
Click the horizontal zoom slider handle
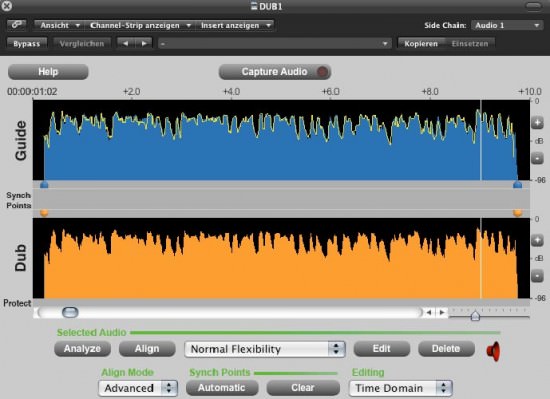[x=475, y=316]
